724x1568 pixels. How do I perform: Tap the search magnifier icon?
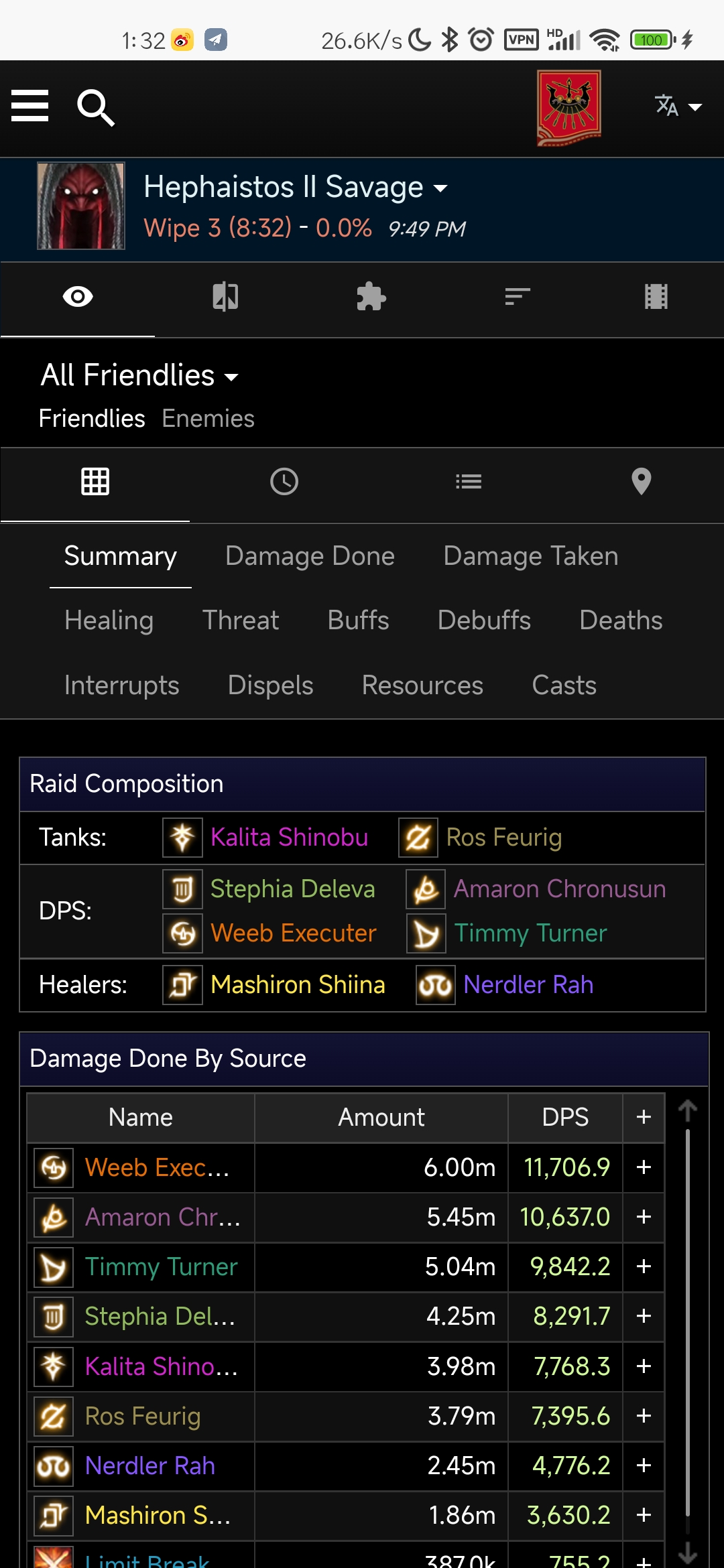96,108
